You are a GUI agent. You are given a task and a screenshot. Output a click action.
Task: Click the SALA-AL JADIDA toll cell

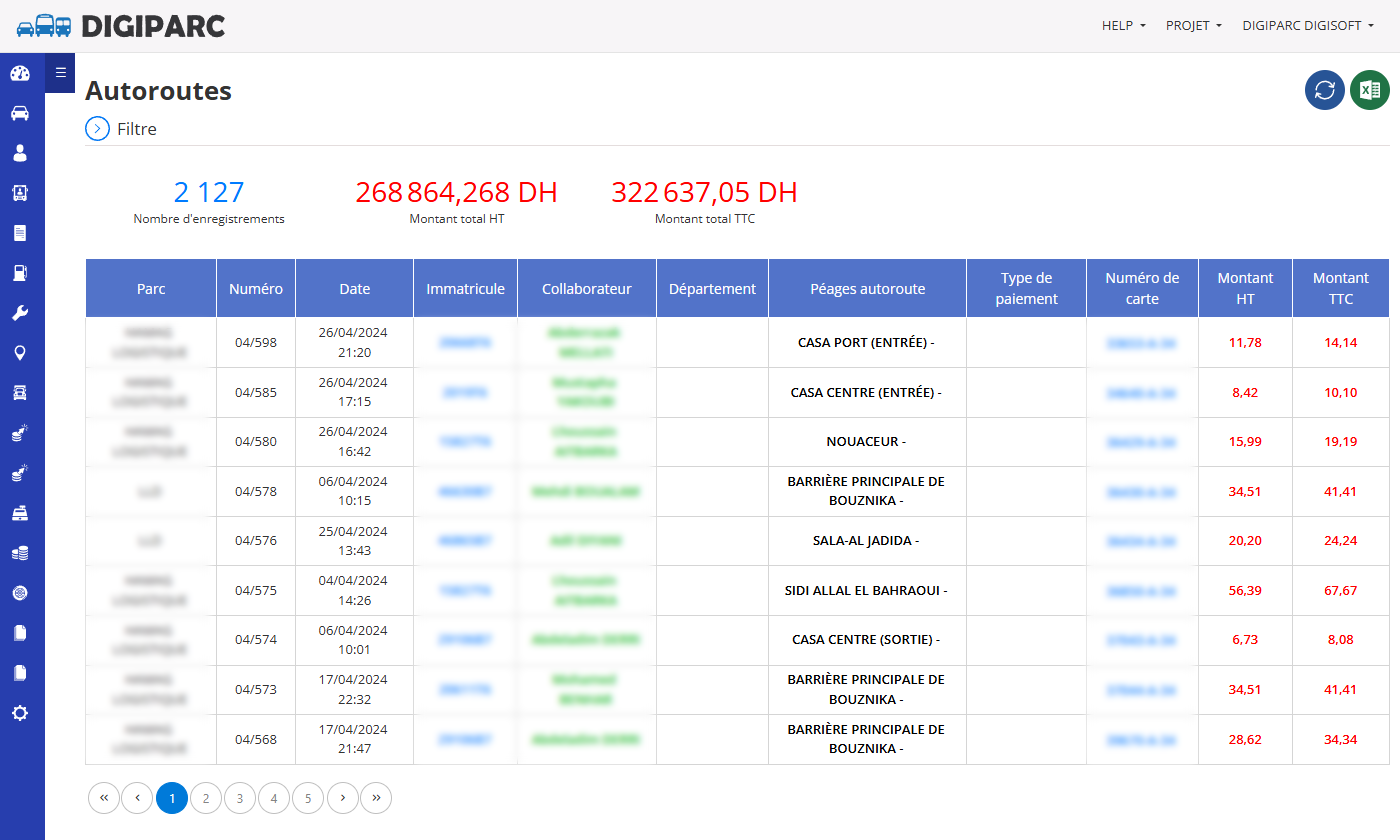click(x=866, y=541)
